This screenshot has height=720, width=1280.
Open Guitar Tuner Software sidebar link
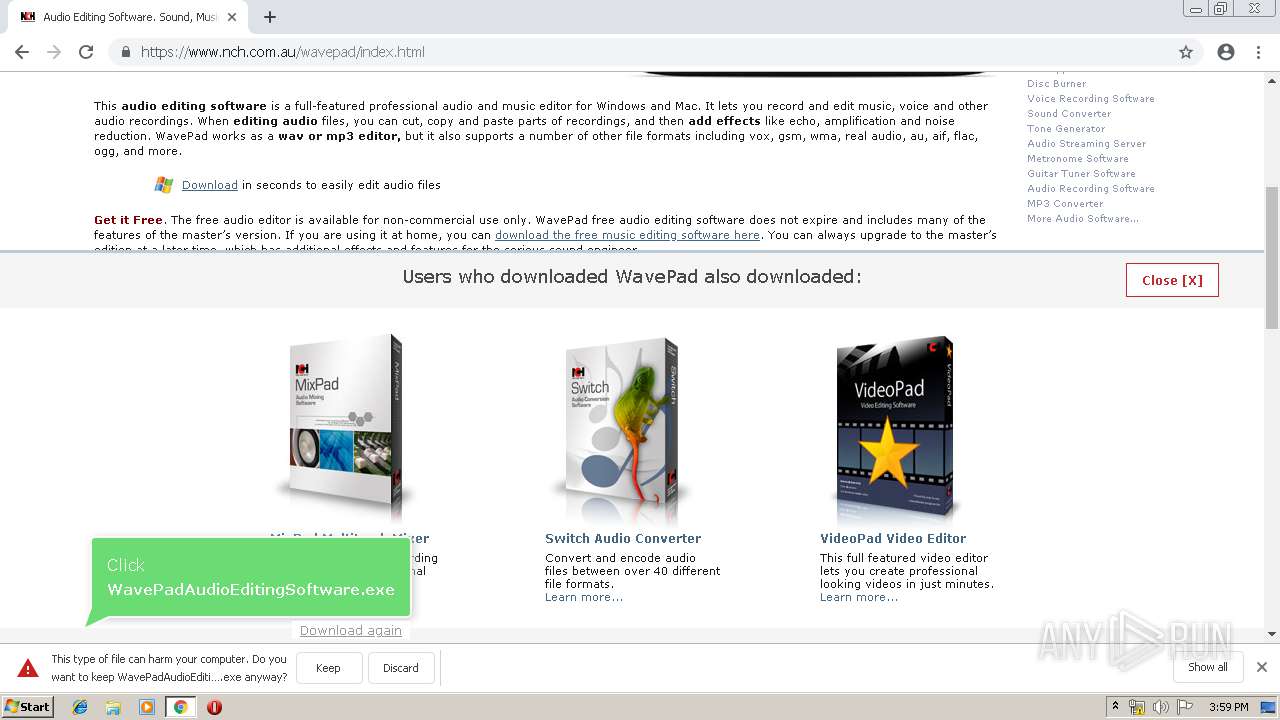pyautogui.click(x=1081, y=174)
